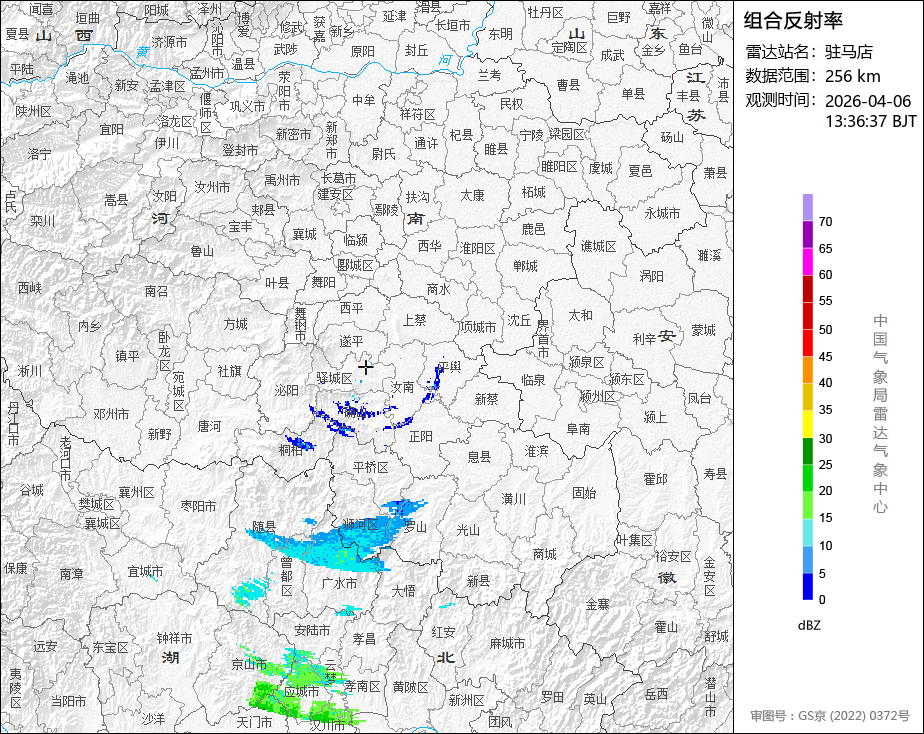Click the dBZ unit label under the legend
The image size is (924, 734).
(809, 625)
